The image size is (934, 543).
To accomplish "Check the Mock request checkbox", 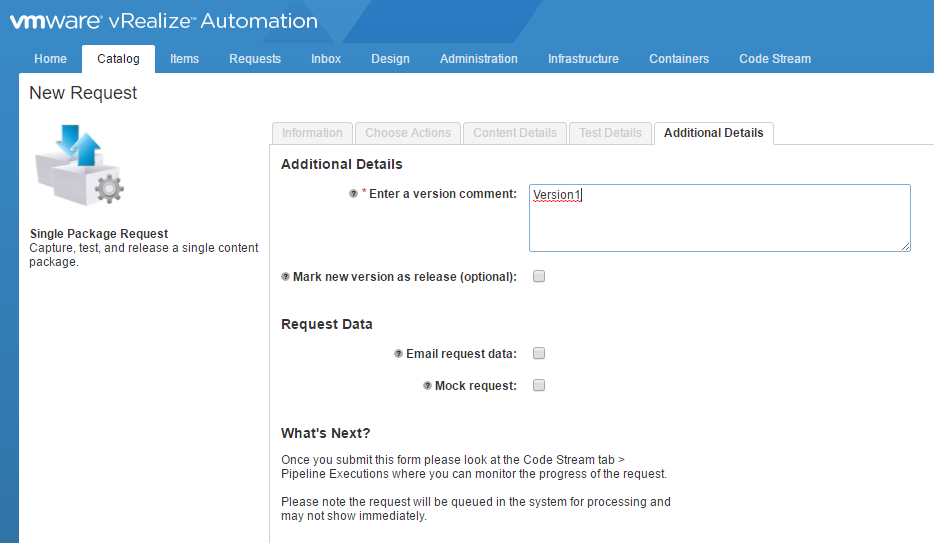I will pyautogui.click(x=539, y=385).
